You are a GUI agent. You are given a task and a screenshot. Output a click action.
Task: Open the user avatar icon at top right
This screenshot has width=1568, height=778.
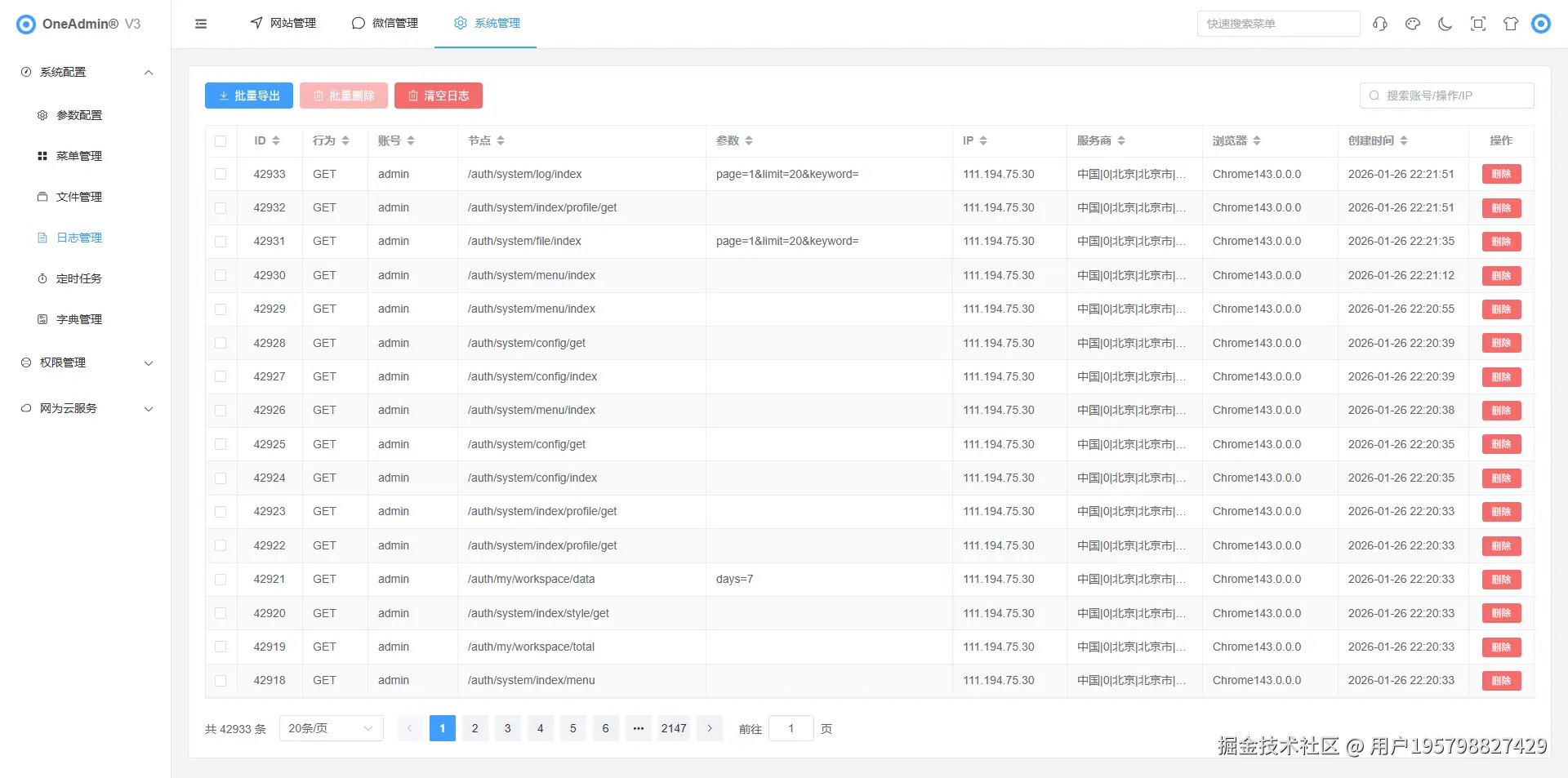tap(1541, 24)
